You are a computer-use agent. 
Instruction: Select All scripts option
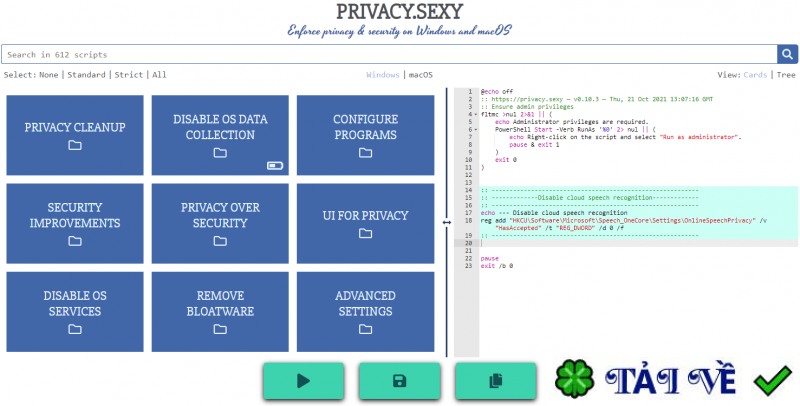pyautogui.click(x=159, y=75)
